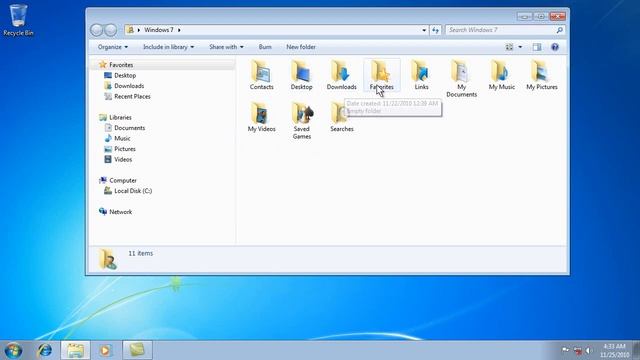Click Windows Explorer taskbar button
Viewport: 640px width, 360px height.
point(75,350)
